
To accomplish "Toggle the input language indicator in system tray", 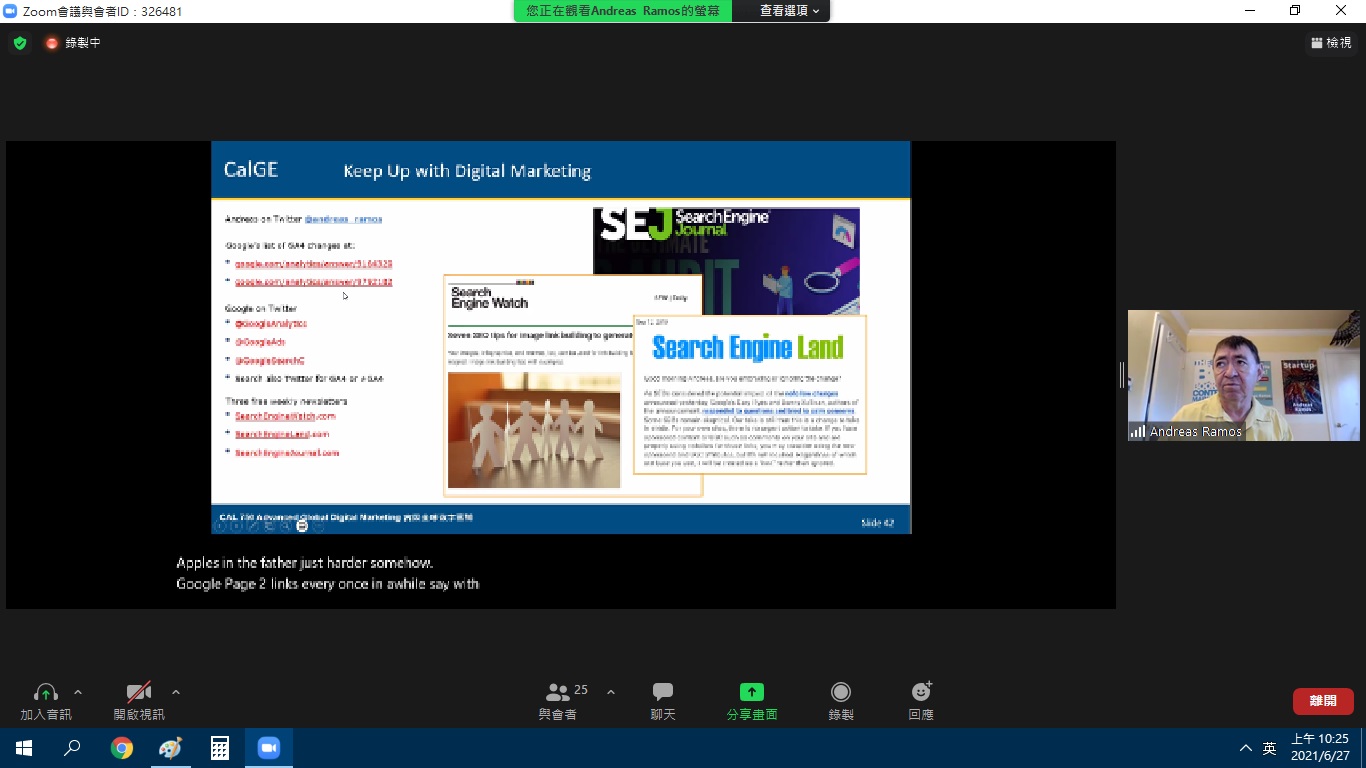I will pos(1269,748).
